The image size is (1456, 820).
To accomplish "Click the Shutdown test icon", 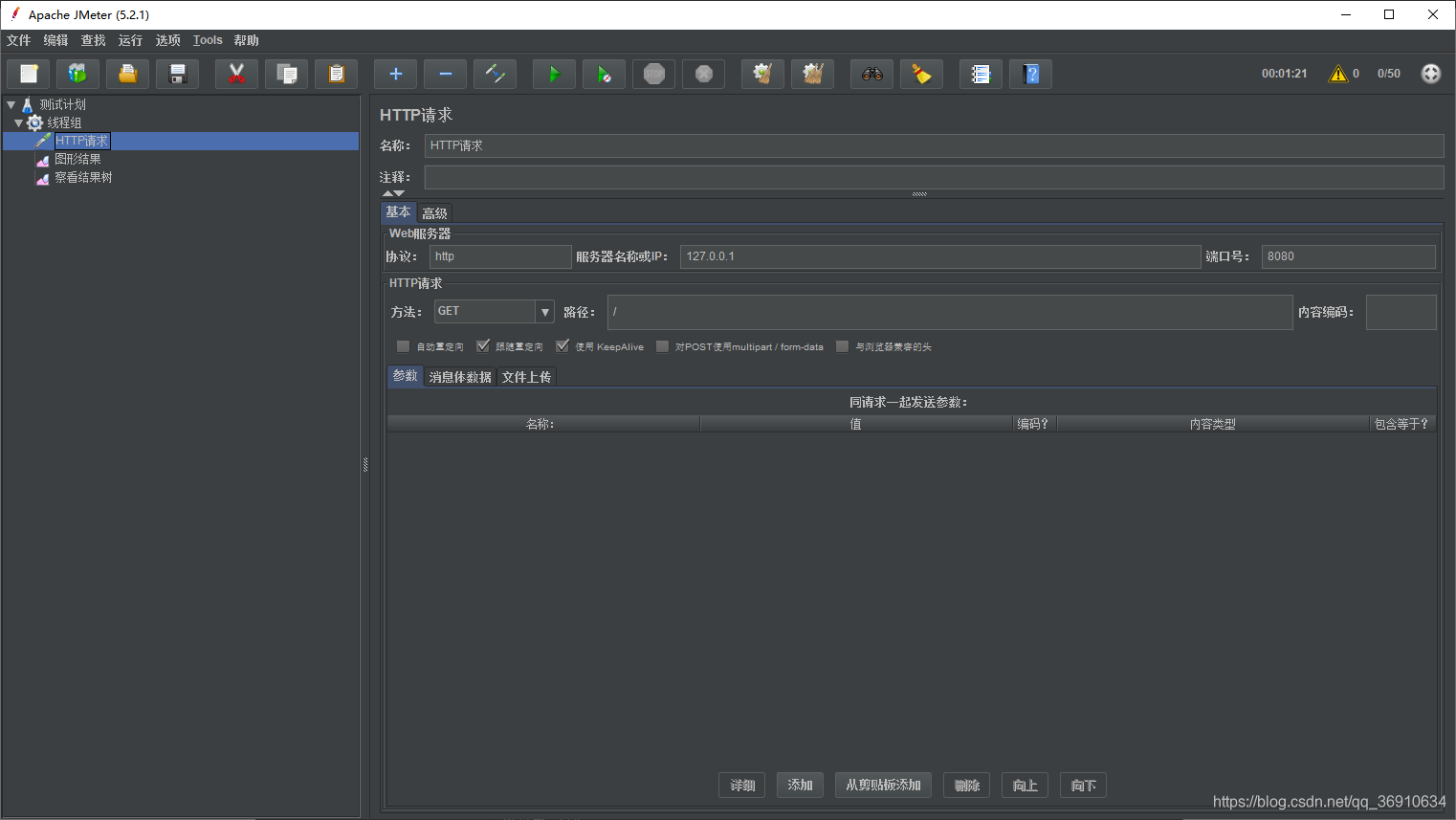I will click(703, 74).
